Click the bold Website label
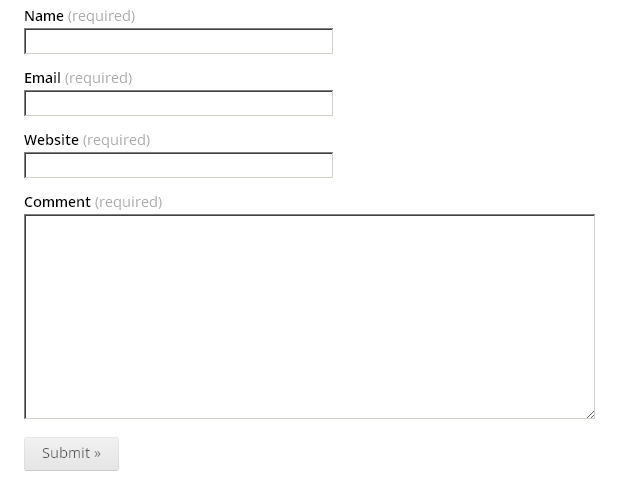This screenshot has height=485, width=632. (51, 140)
